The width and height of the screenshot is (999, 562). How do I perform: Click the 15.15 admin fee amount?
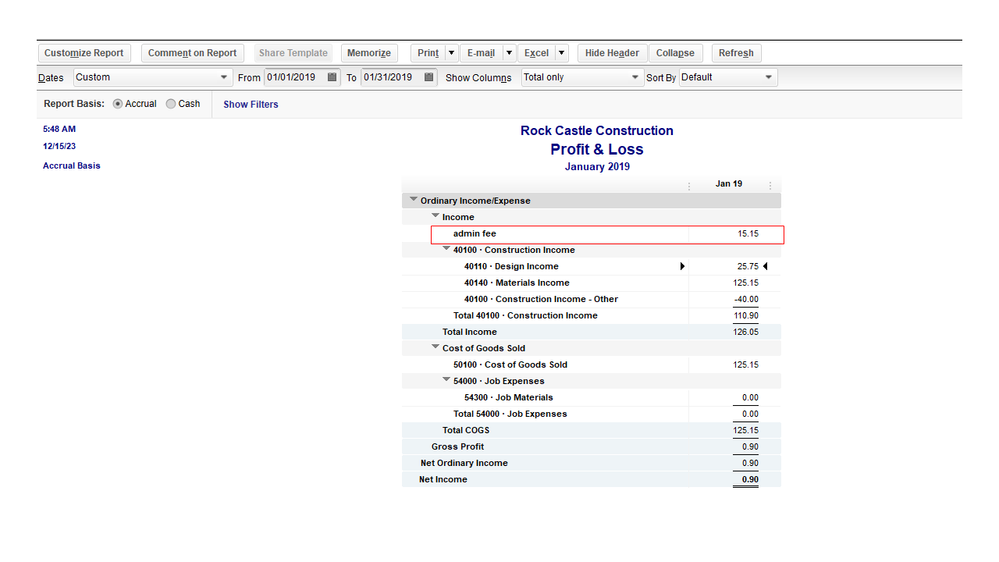click(748, 234)
